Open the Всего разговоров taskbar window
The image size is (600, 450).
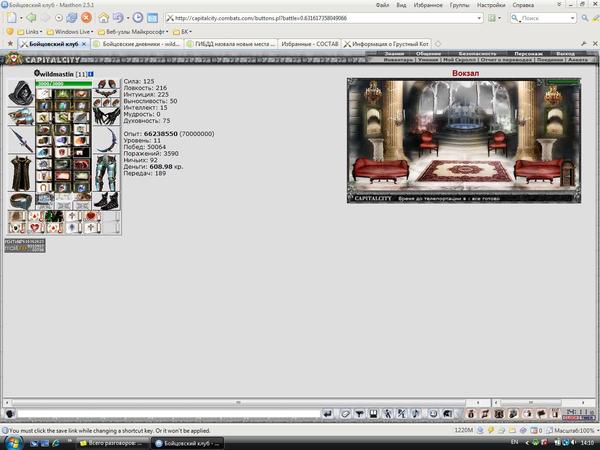111,443
